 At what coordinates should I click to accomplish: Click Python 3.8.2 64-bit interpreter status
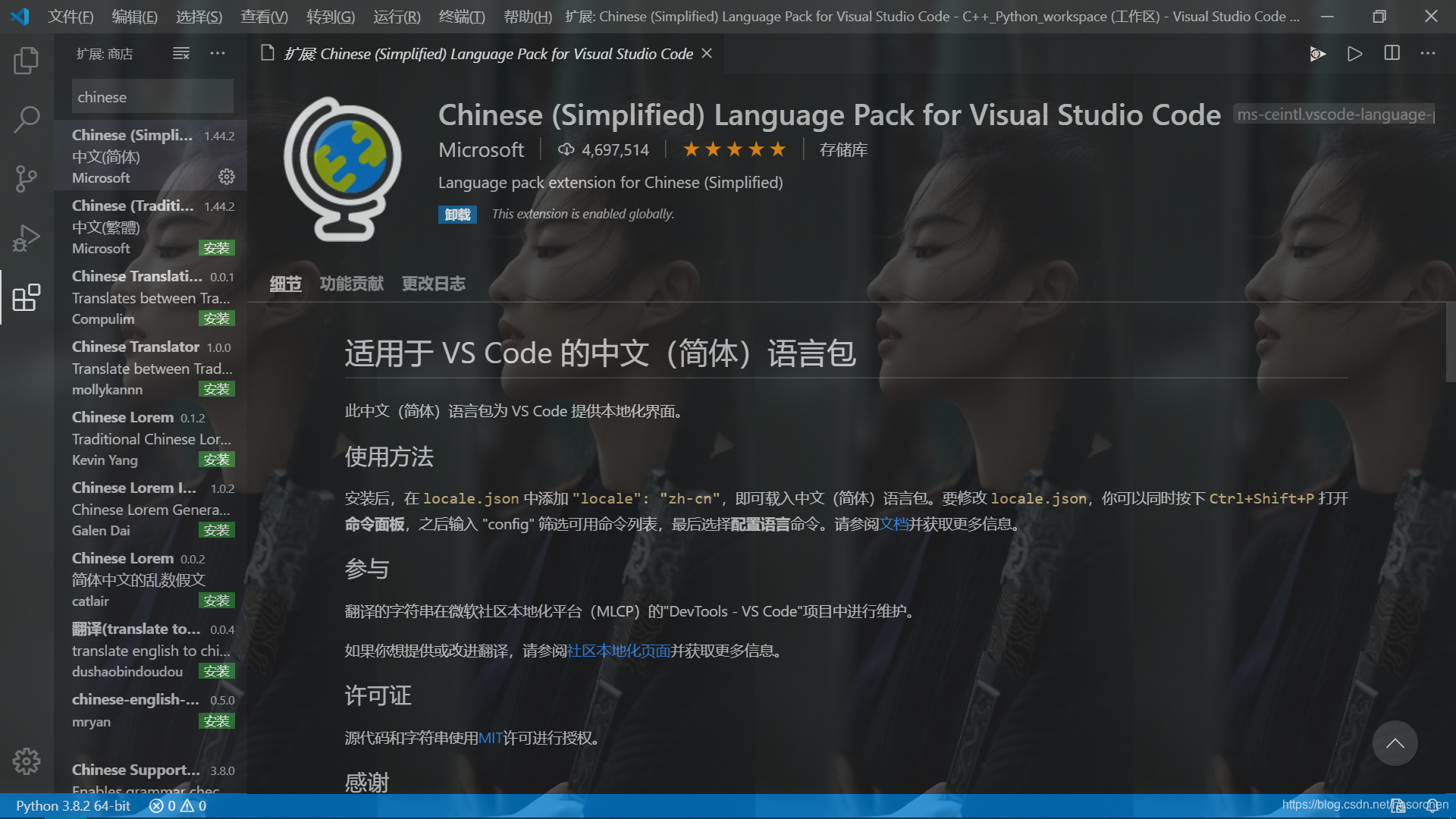coord(73,805)
